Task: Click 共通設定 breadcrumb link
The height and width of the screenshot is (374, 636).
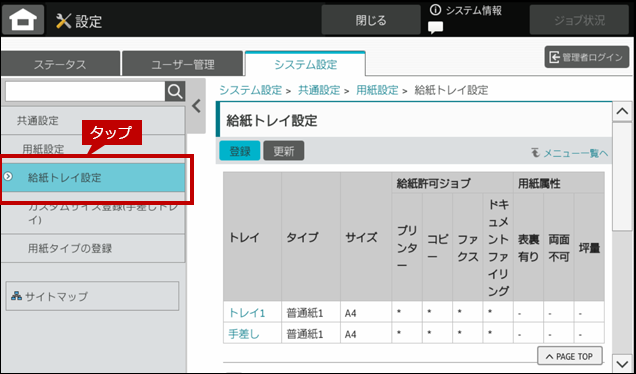Action: [x=319, y=90]
